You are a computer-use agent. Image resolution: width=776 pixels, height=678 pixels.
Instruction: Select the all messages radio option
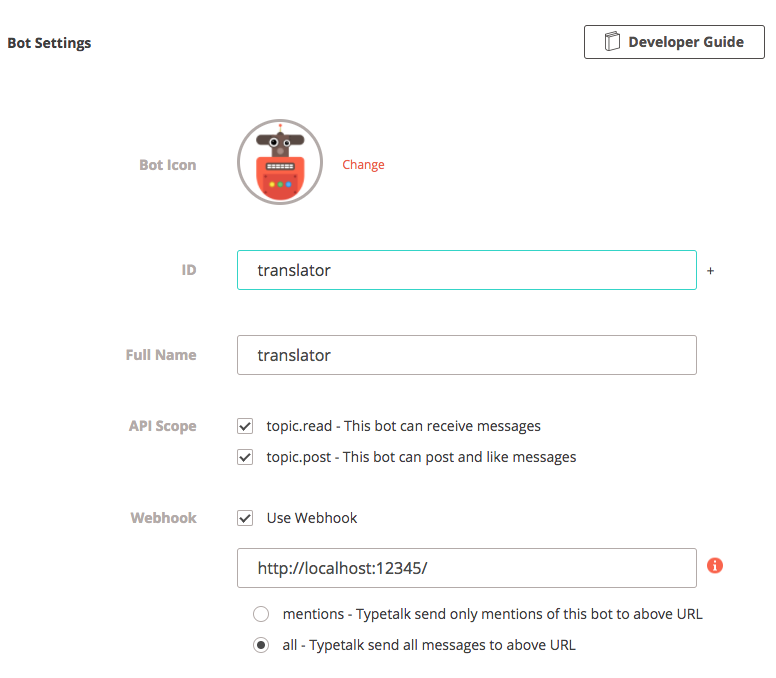pos(261,645)
